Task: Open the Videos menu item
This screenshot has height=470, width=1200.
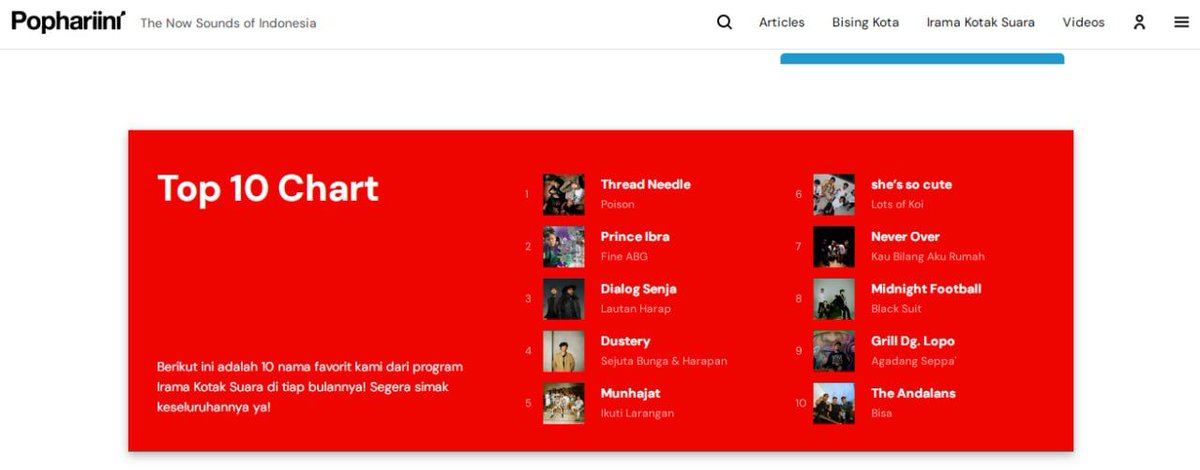Action: (1083, 22)
